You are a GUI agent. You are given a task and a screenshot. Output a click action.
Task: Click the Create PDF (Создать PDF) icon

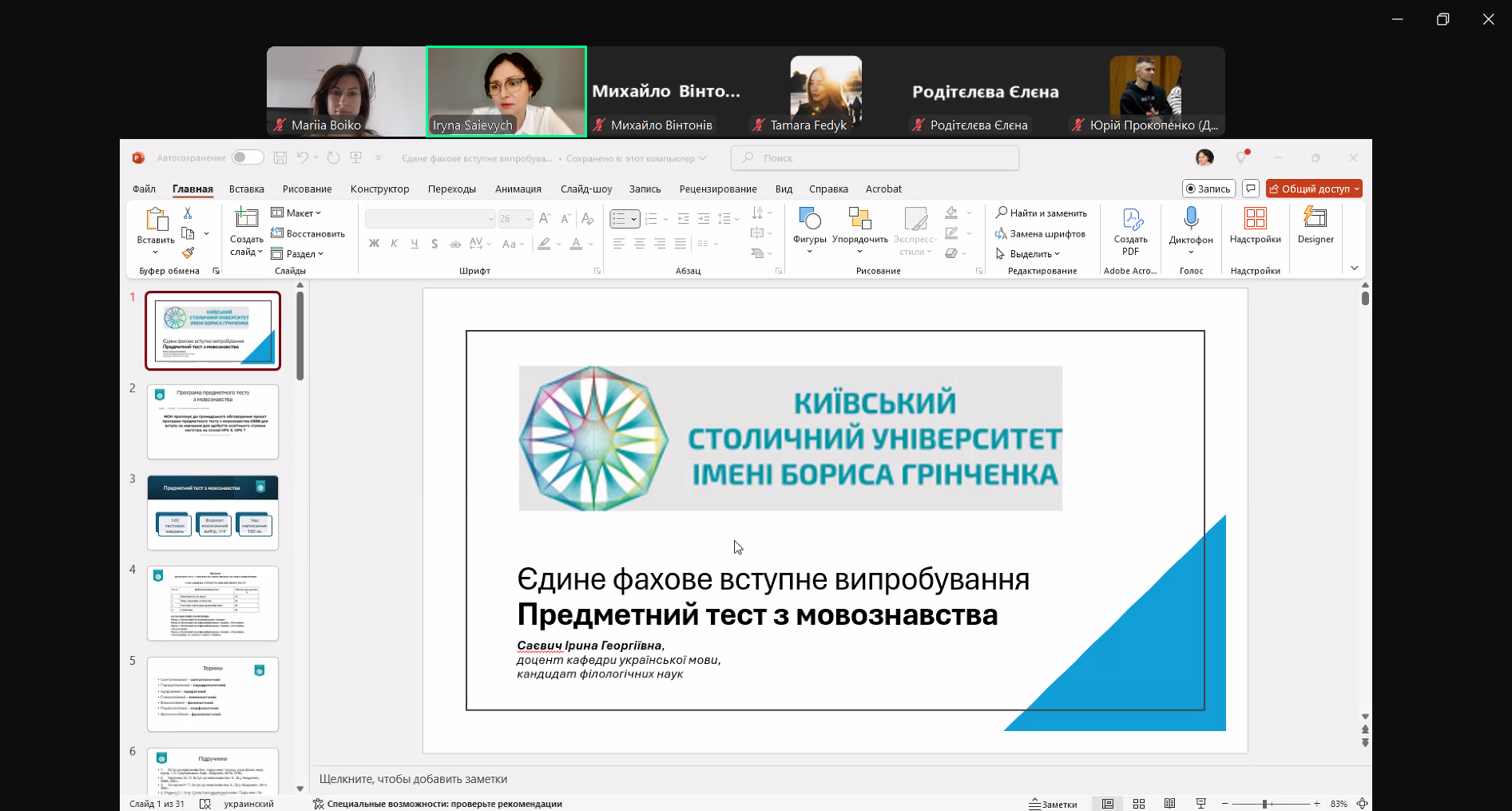[1130, 220]
